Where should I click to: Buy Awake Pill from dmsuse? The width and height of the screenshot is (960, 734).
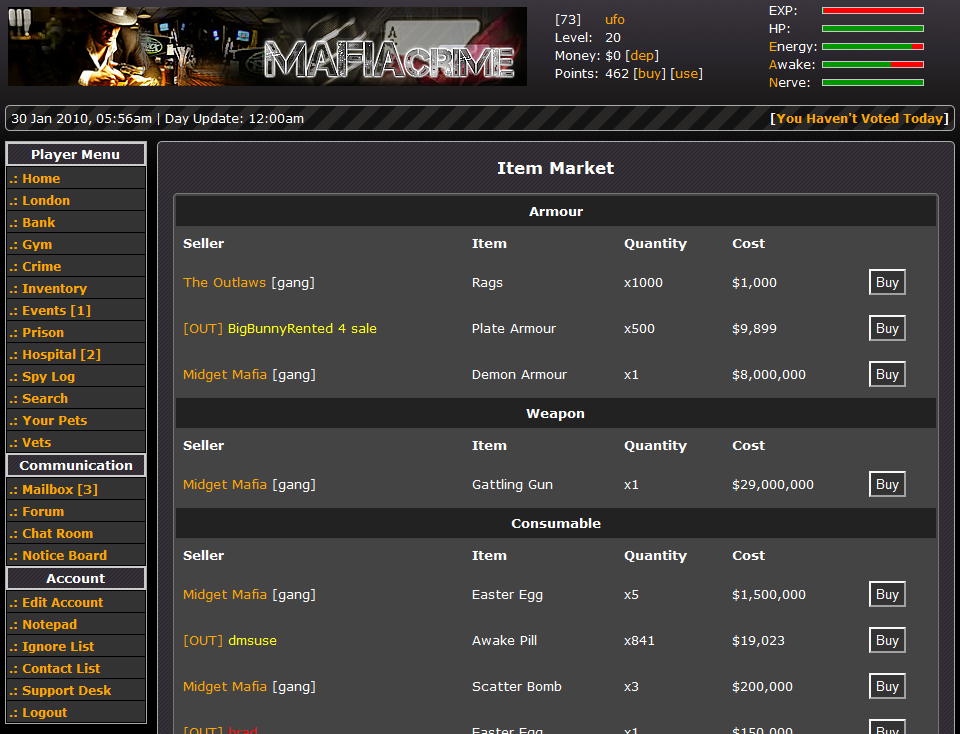(886, 641)
